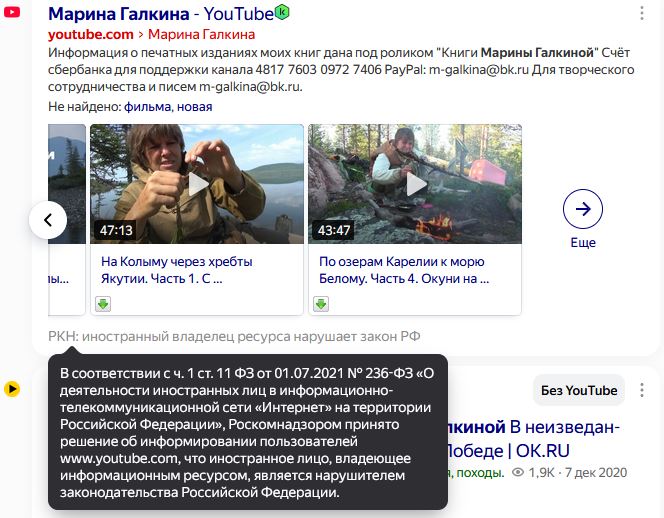This screenshot has width=664, height=518.
Task: Show more videos with the Еще arrow
Action: tap(583, 209)
